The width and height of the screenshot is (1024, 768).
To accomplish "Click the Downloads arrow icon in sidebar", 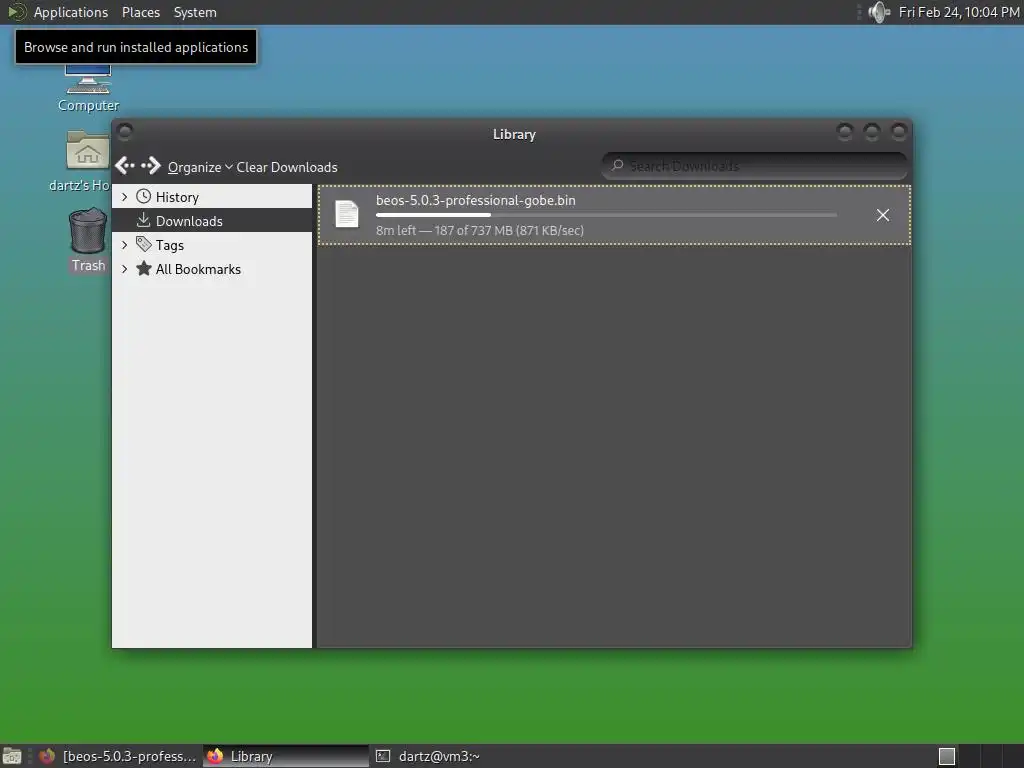I will (x=144, y=220).
